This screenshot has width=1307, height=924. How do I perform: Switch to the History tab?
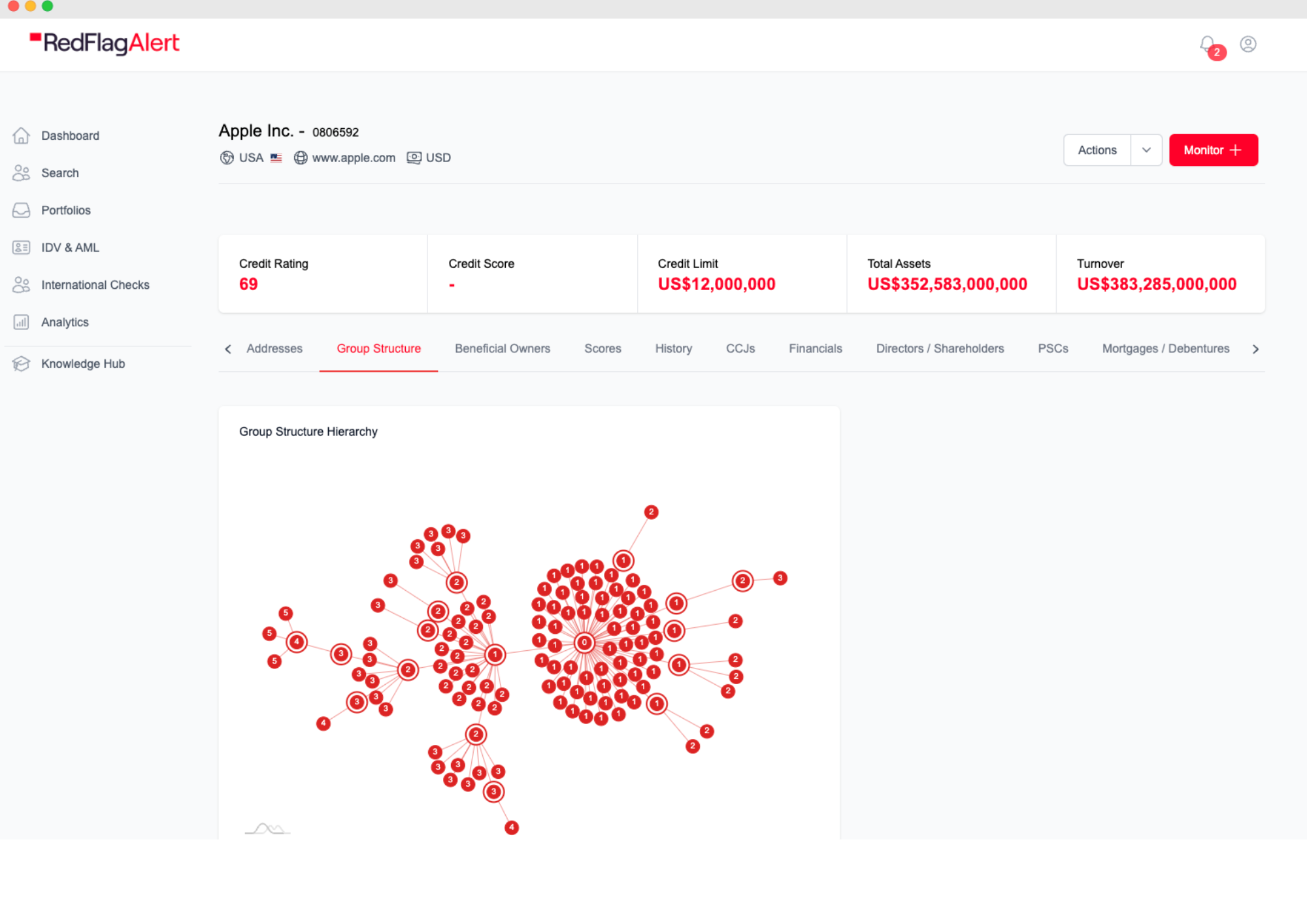pos(674,348)
